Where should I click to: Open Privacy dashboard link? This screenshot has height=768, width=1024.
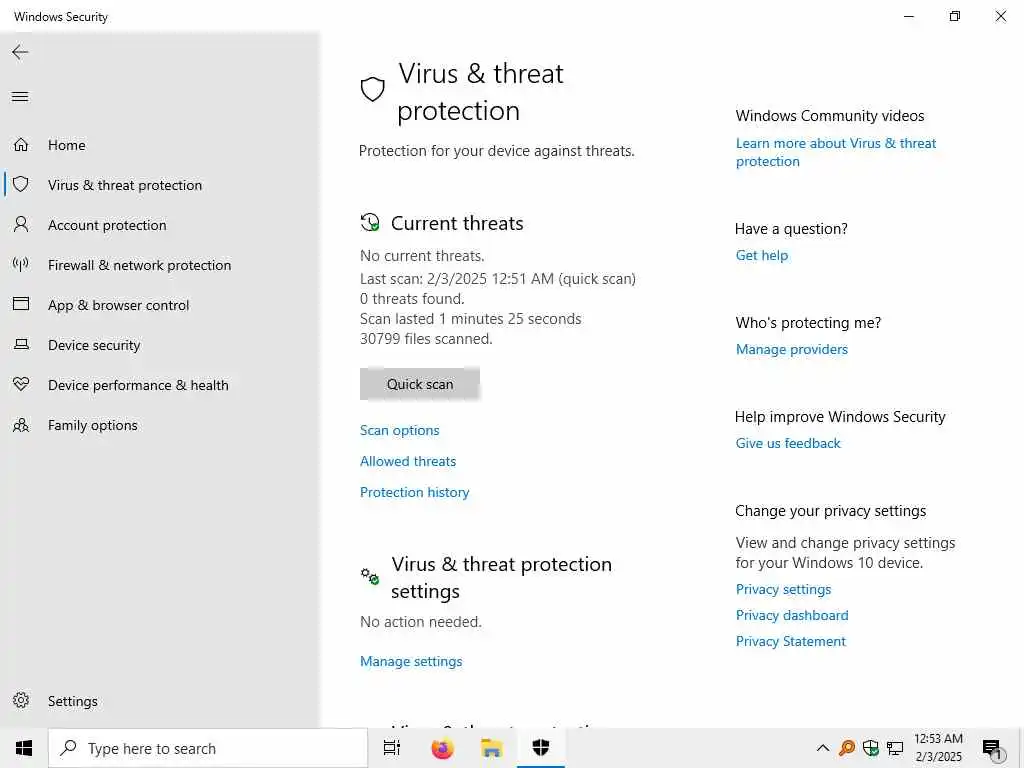[792, 615]
